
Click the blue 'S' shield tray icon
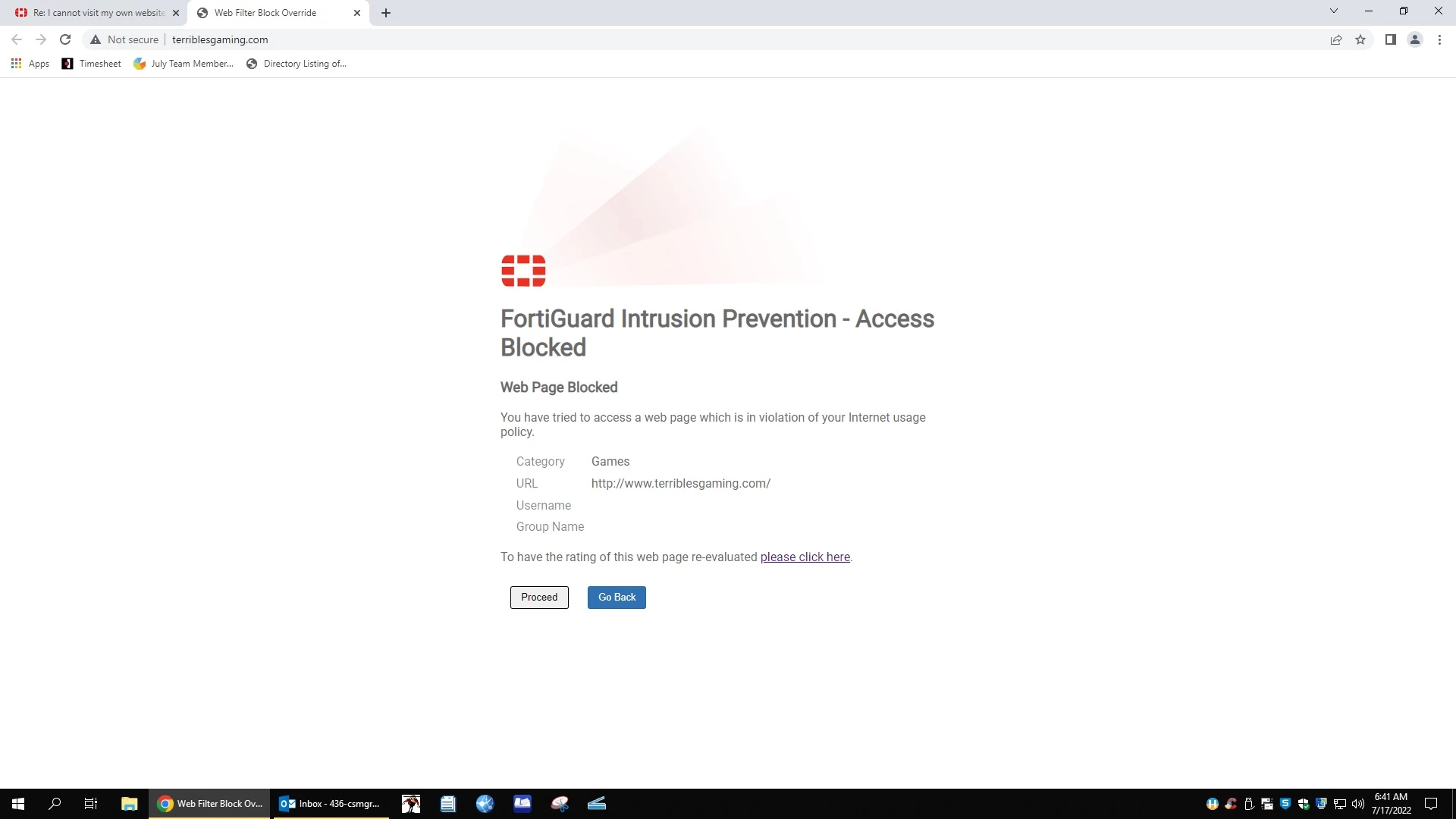1285,804
